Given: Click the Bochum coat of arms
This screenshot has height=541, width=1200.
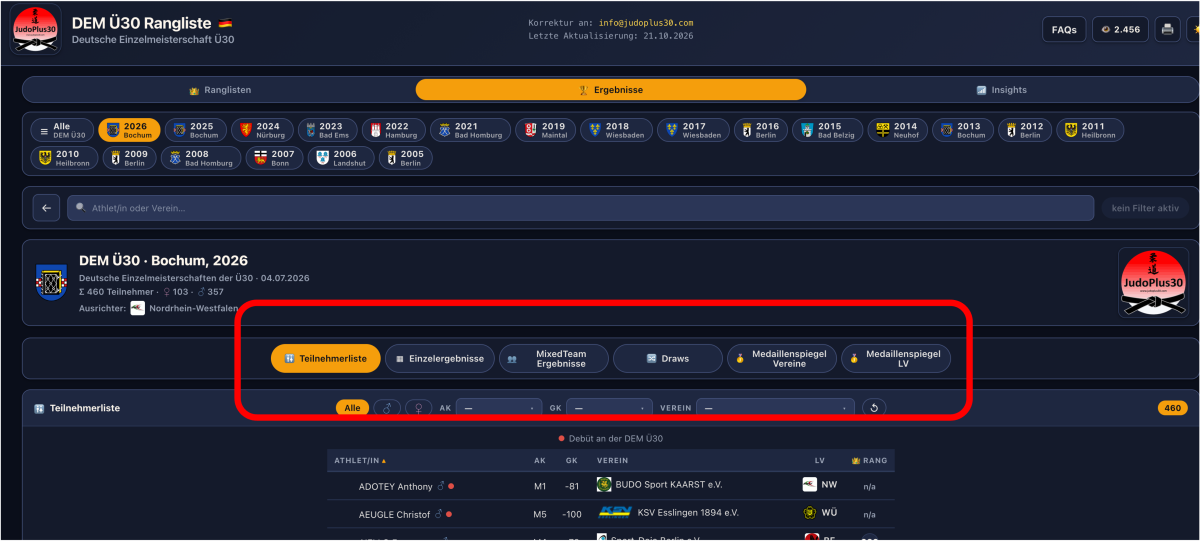Looking at the screenshot, I should pos(51,282).
